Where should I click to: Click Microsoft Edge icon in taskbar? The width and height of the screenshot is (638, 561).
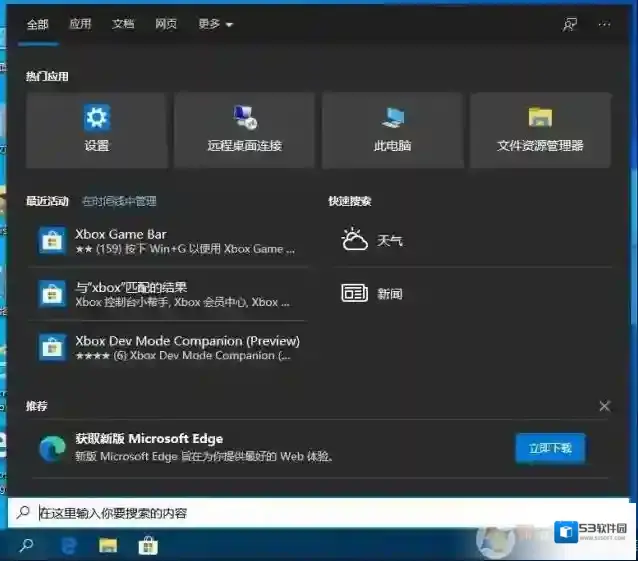click(70, 545)
